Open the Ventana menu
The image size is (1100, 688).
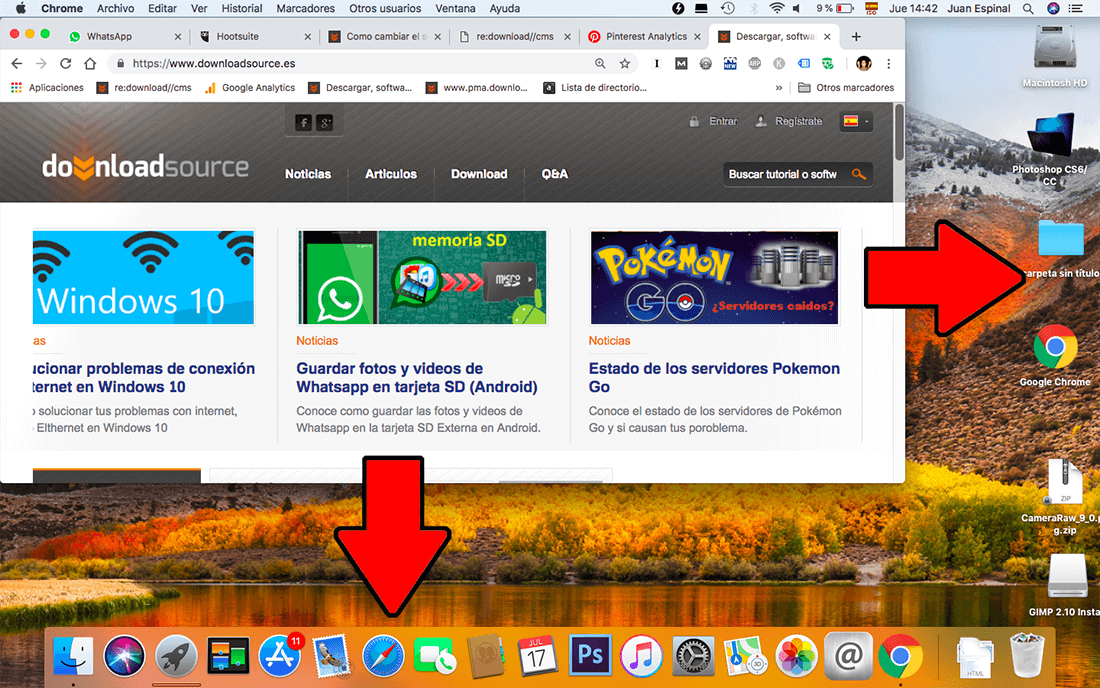click(455, 8)
